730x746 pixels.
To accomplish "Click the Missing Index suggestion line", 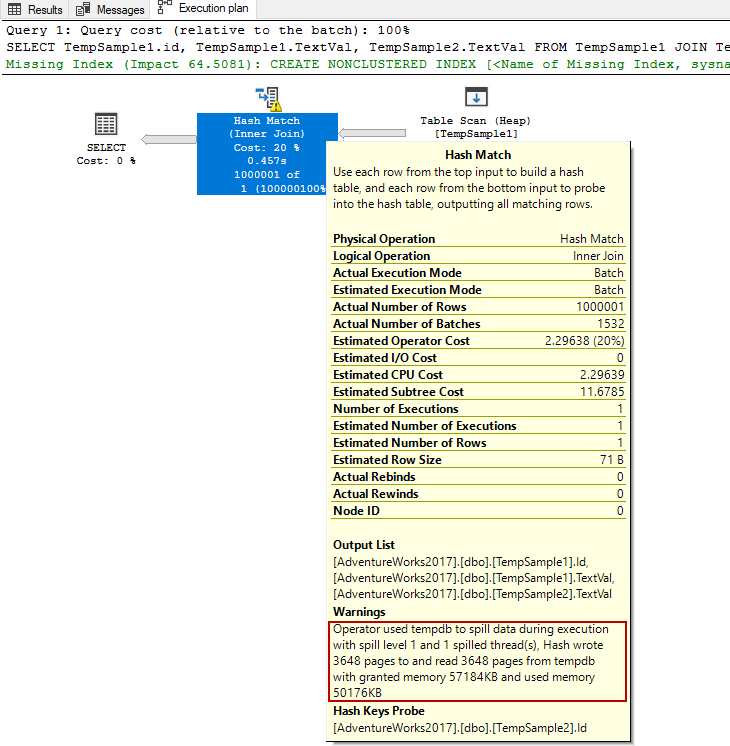I will (368, 64).
